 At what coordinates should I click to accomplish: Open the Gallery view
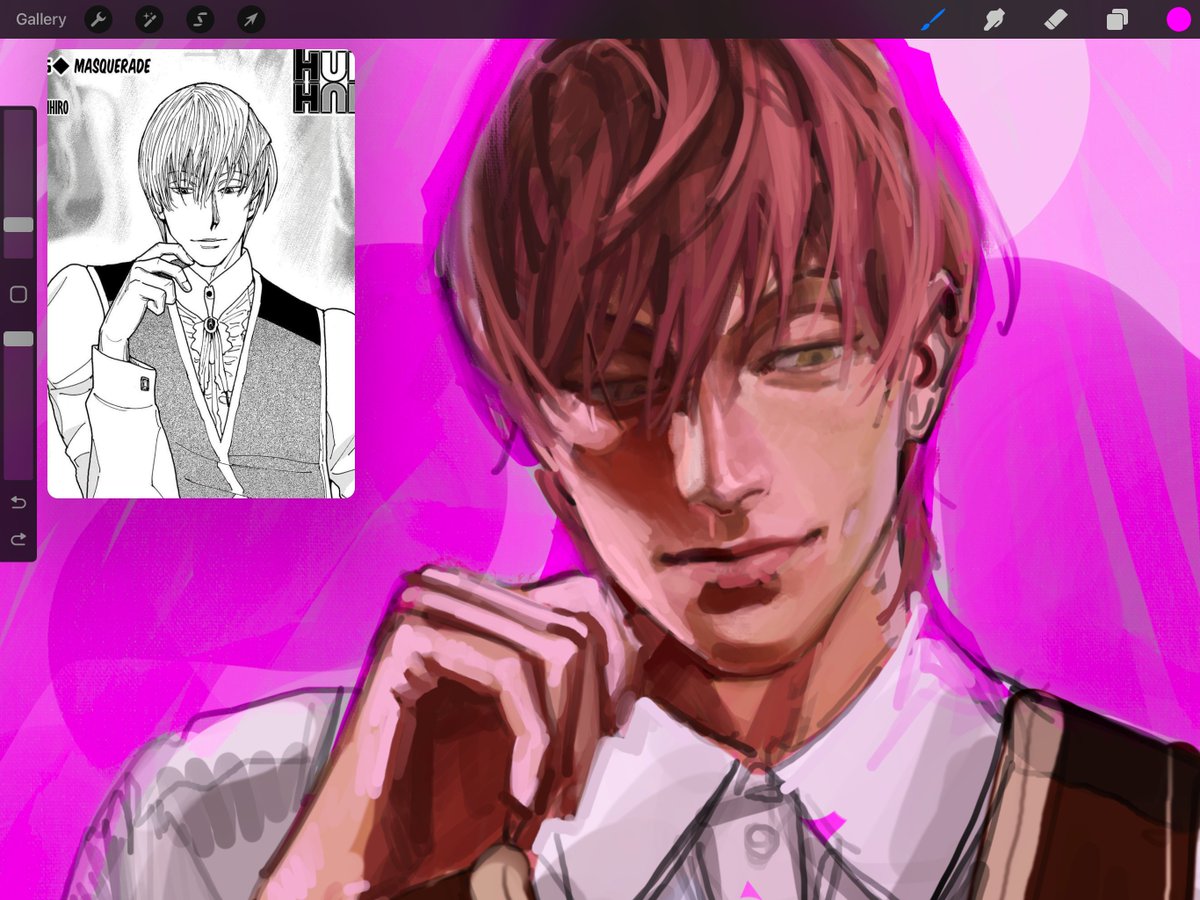pos(41,19)
